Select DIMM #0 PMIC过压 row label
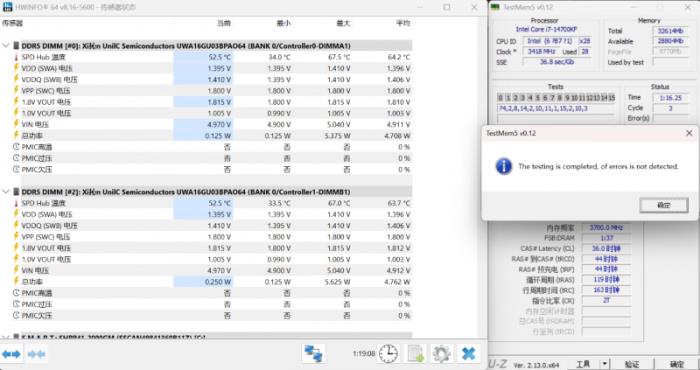Image resolution: width=700 pixels, height=370 pixels. (x=37, y=158)
